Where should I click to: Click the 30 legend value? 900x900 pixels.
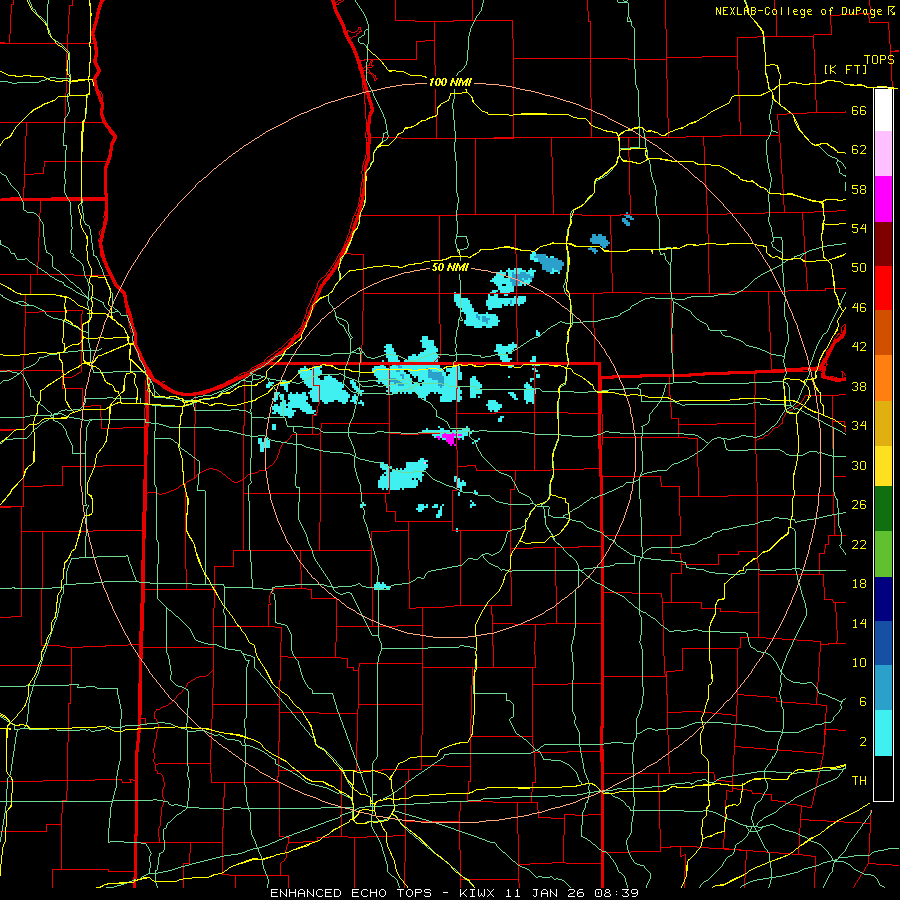click(859, 465)
